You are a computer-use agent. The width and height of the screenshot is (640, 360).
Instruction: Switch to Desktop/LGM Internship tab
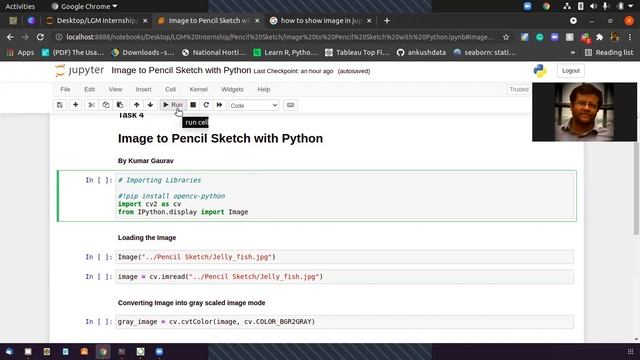(96, 20)
